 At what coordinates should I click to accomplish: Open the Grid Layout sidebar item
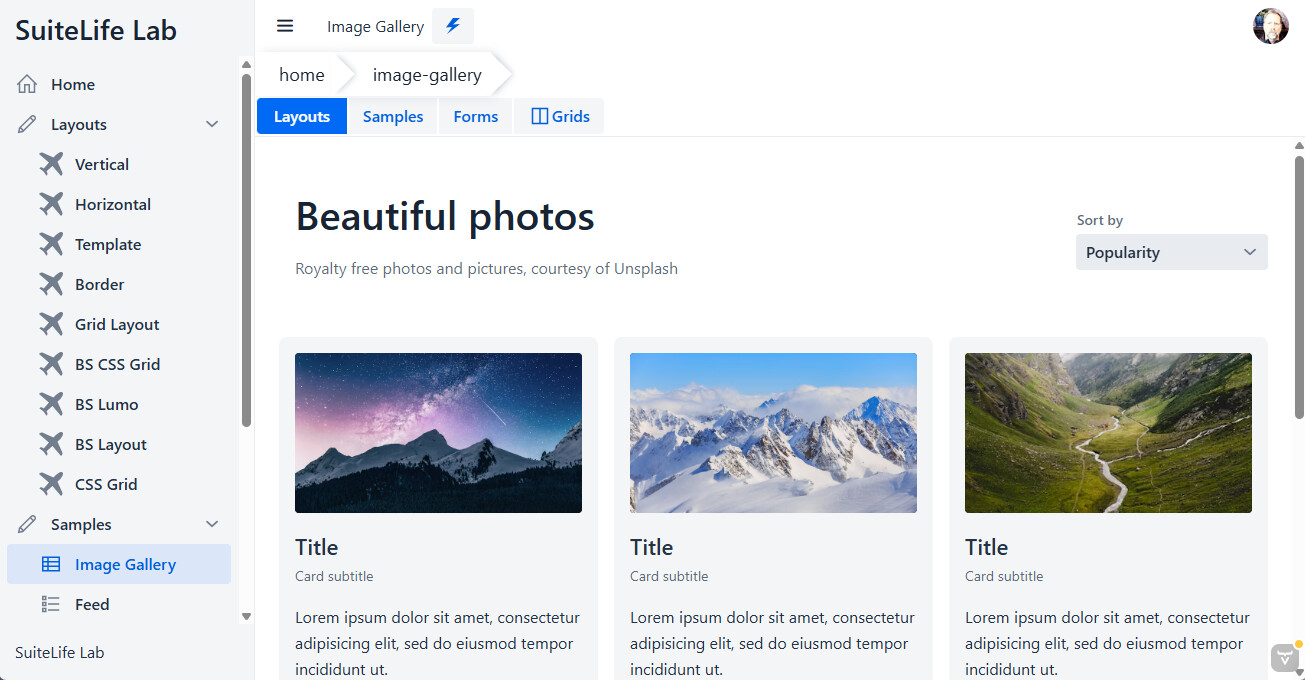pyautogui.click(x=117, y=325)
